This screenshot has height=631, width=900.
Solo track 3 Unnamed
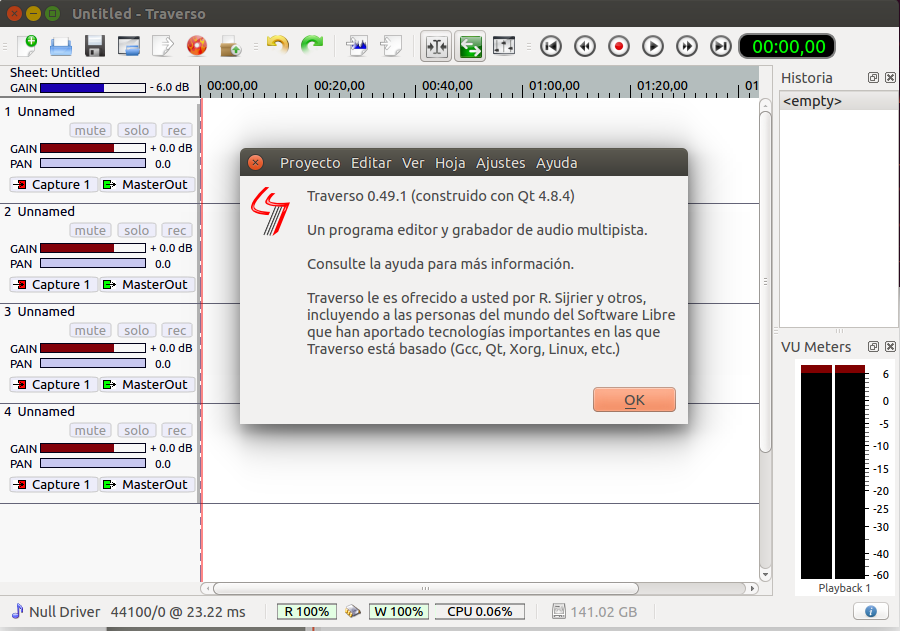tap(137, 330)
